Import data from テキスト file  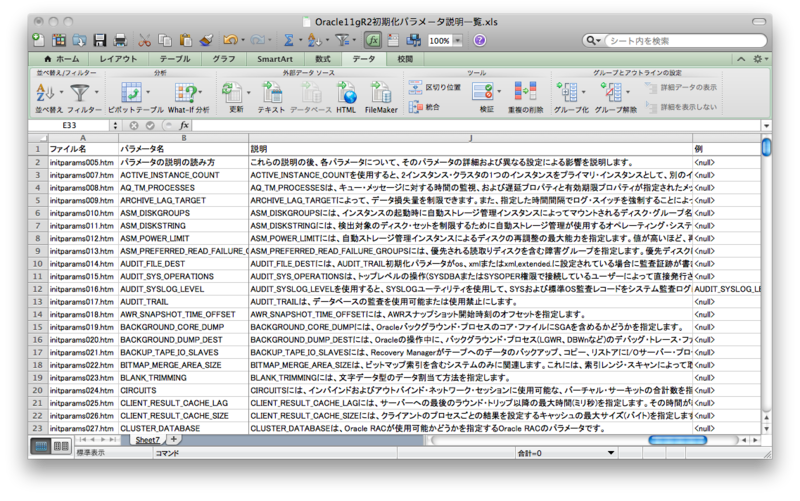(x=272, y=93)
